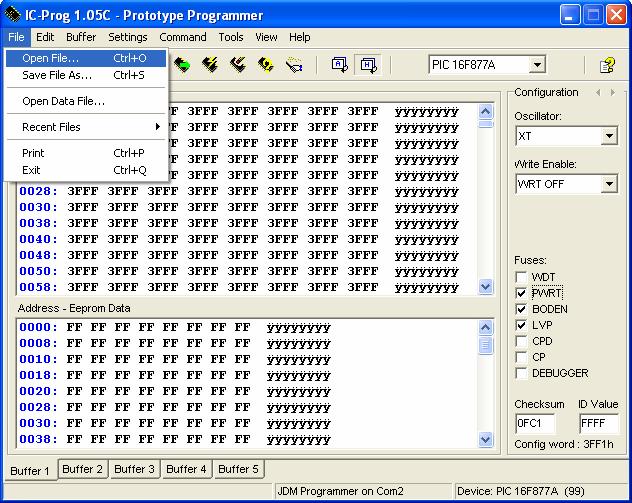Screen dimensions: 632x503
Task: Enable the CP code protect checkbox
Action: click(x=521, y=358)
